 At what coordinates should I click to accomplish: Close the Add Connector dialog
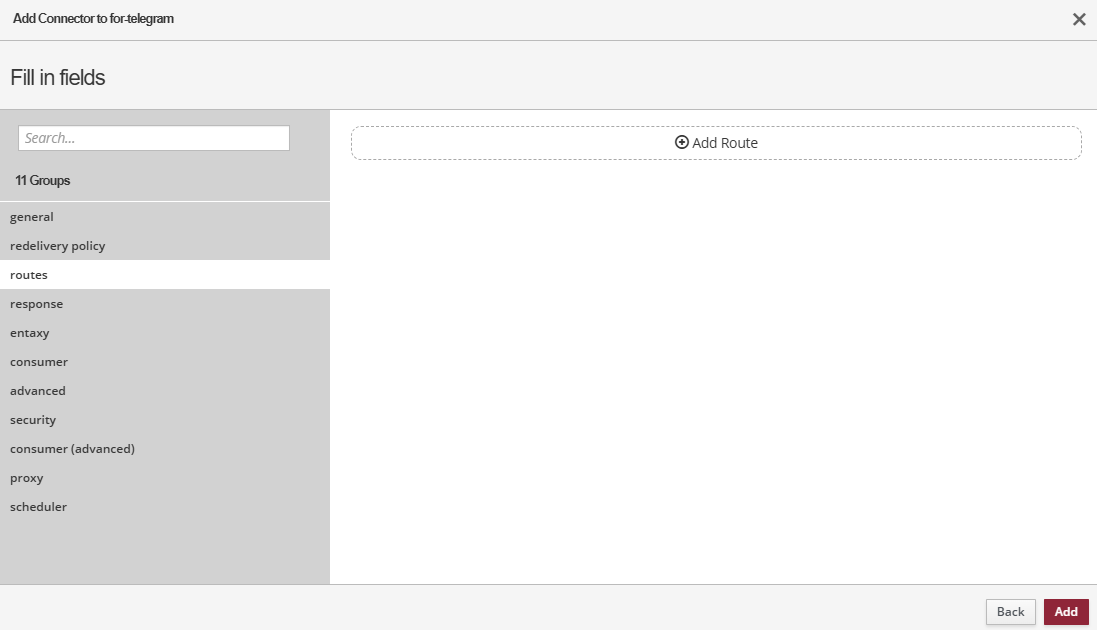[1079, 19]
